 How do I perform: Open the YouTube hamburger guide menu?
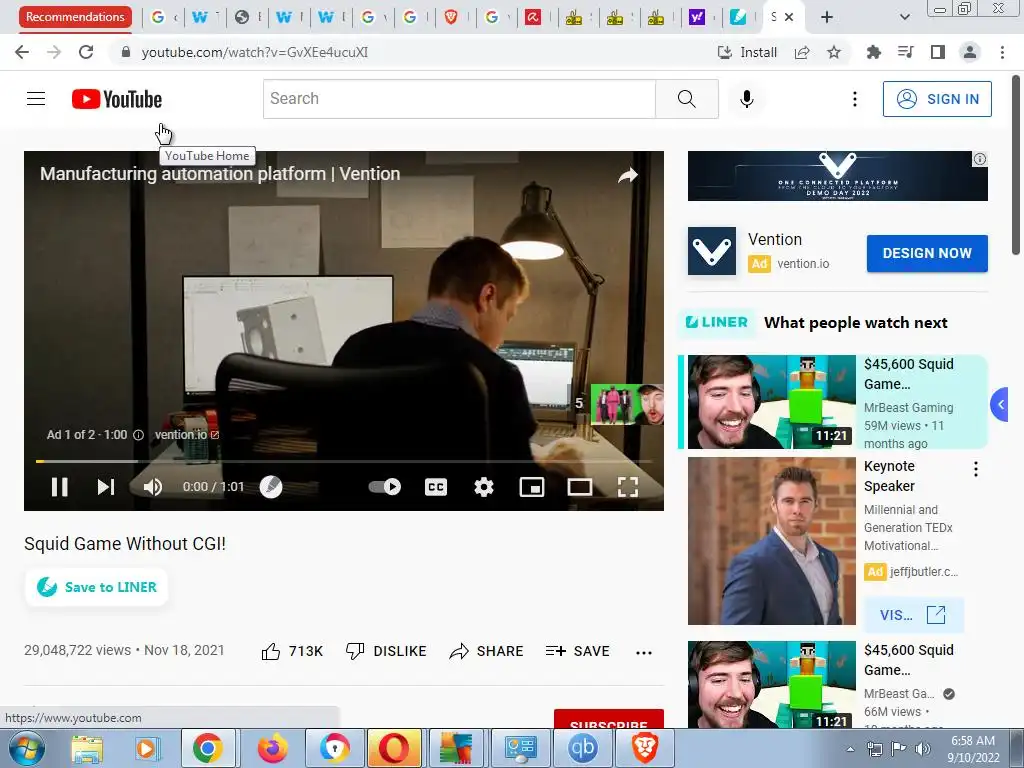[x=36, y=99]
